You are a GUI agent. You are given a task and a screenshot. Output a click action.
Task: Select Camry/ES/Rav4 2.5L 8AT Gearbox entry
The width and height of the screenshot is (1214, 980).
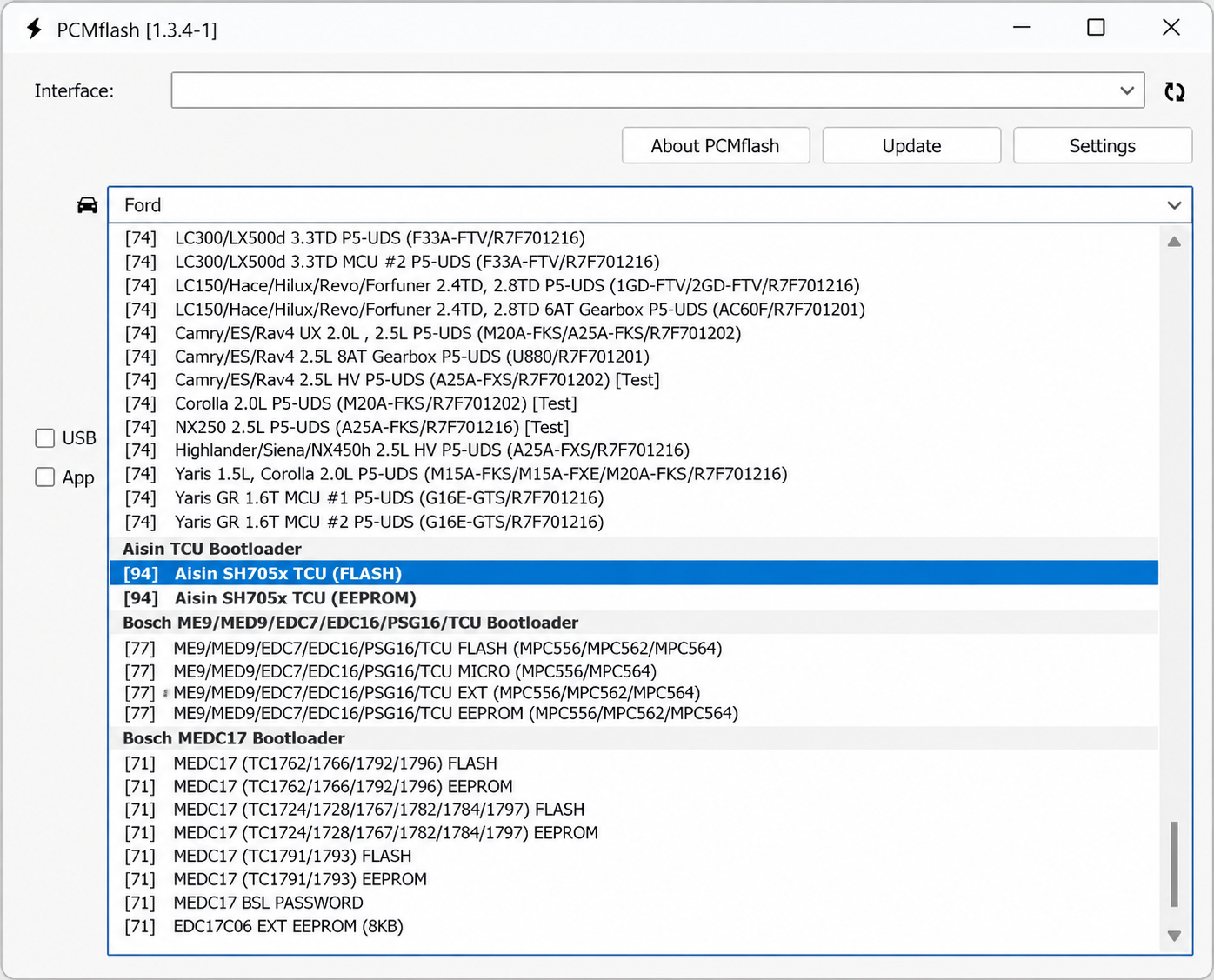(634, 357)
